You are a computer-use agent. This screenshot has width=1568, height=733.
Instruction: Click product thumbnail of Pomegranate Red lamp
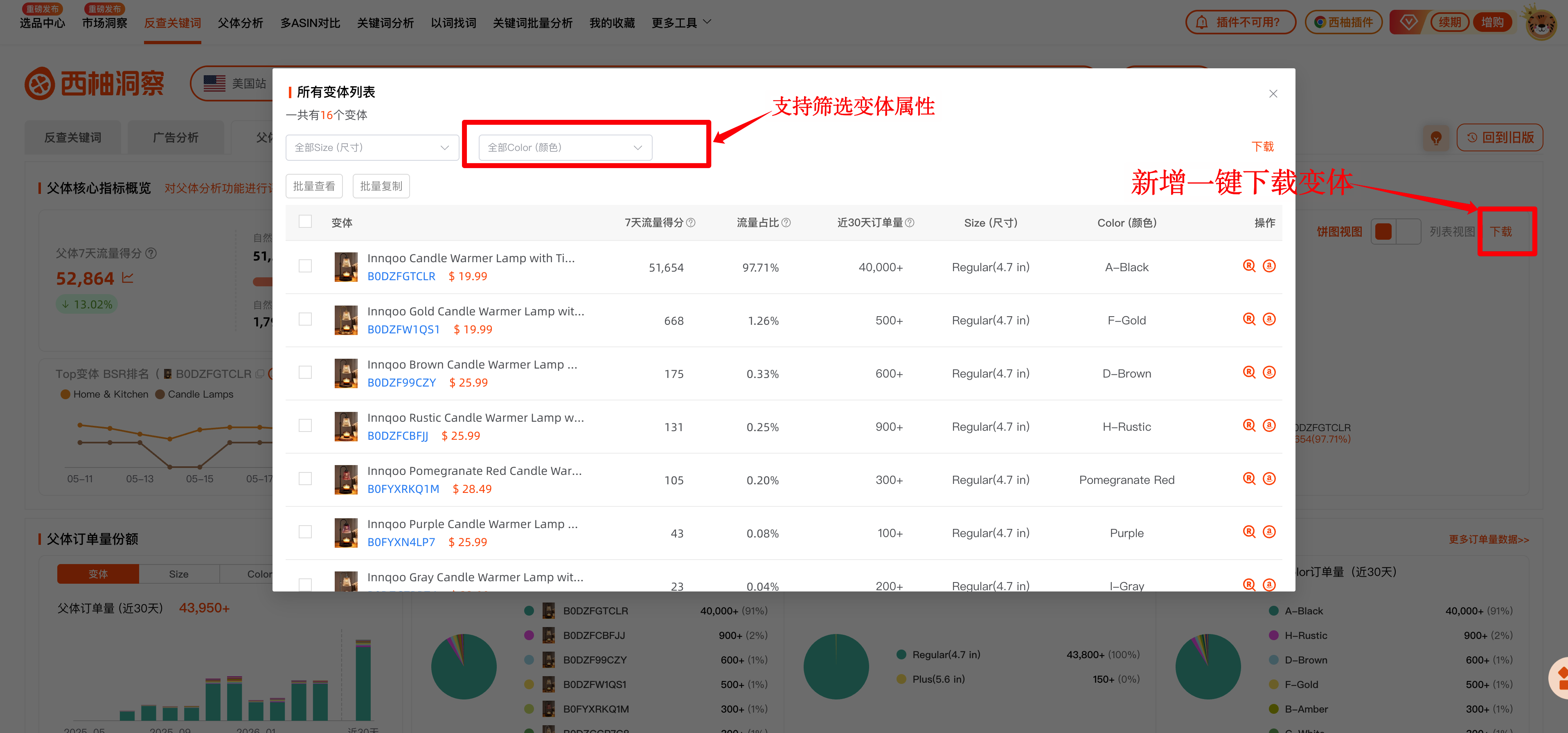pyautogui.click(x=346, y=480)
